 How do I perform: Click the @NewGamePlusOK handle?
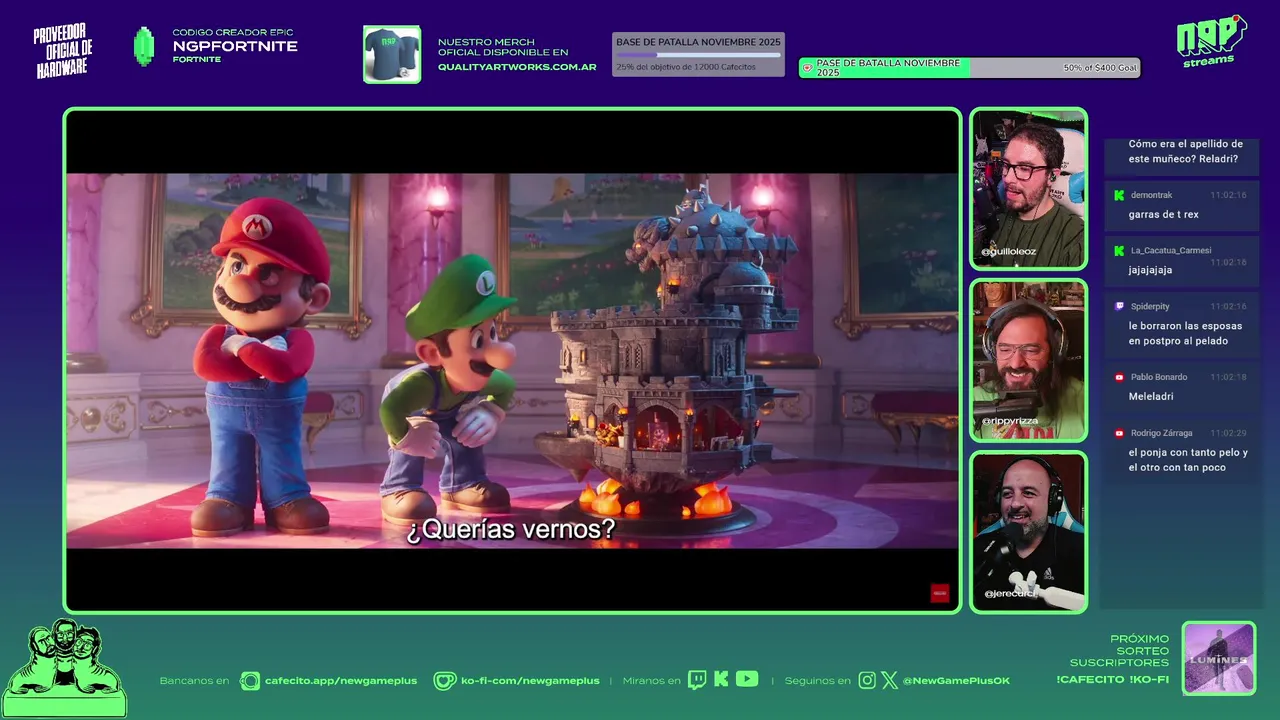click(956, 681)
